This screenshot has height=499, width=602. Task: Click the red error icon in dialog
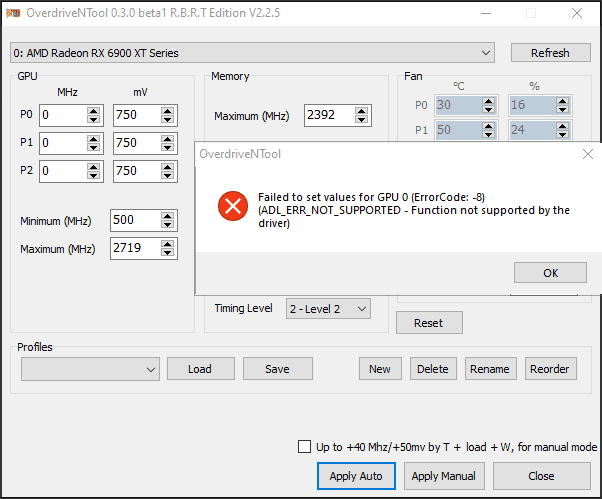click(233, 206)
